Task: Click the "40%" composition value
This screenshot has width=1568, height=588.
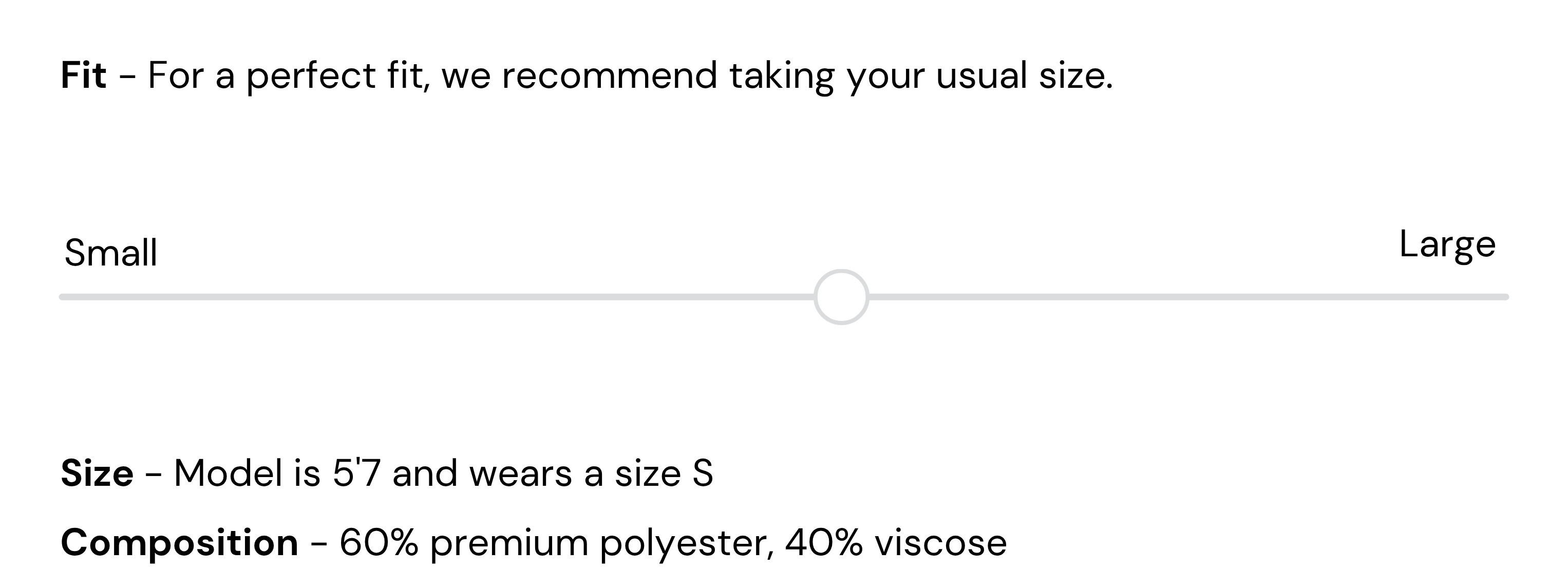Action: coord(824,542)
